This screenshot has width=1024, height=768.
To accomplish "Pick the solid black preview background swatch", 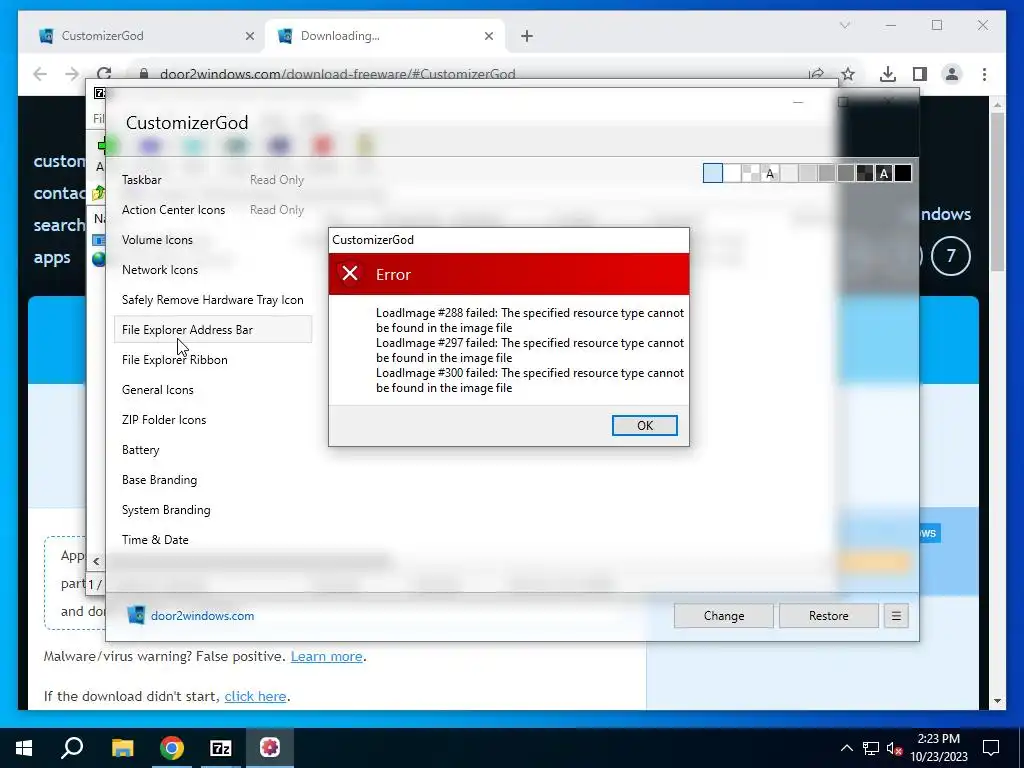I will pyautogui.click(x=903, y=173).
